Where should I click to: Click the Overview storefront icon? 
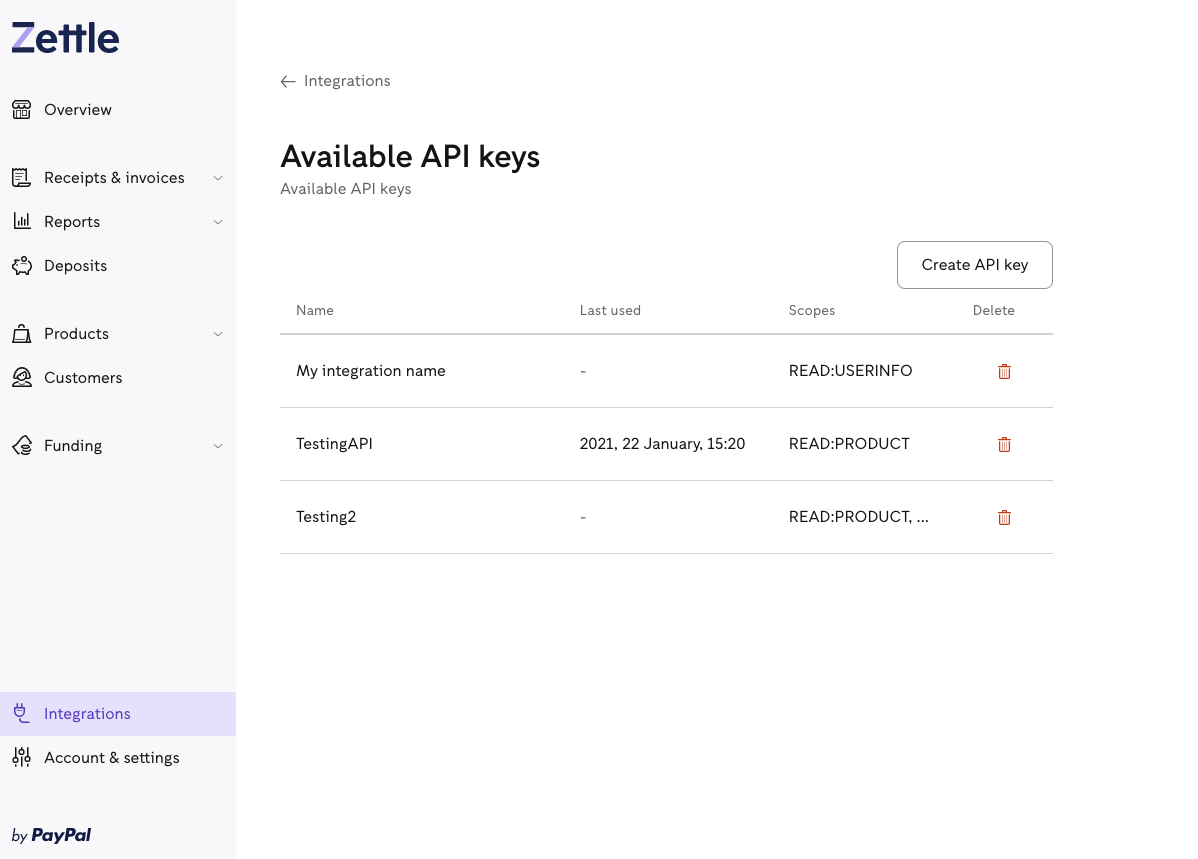coord(21,110)
